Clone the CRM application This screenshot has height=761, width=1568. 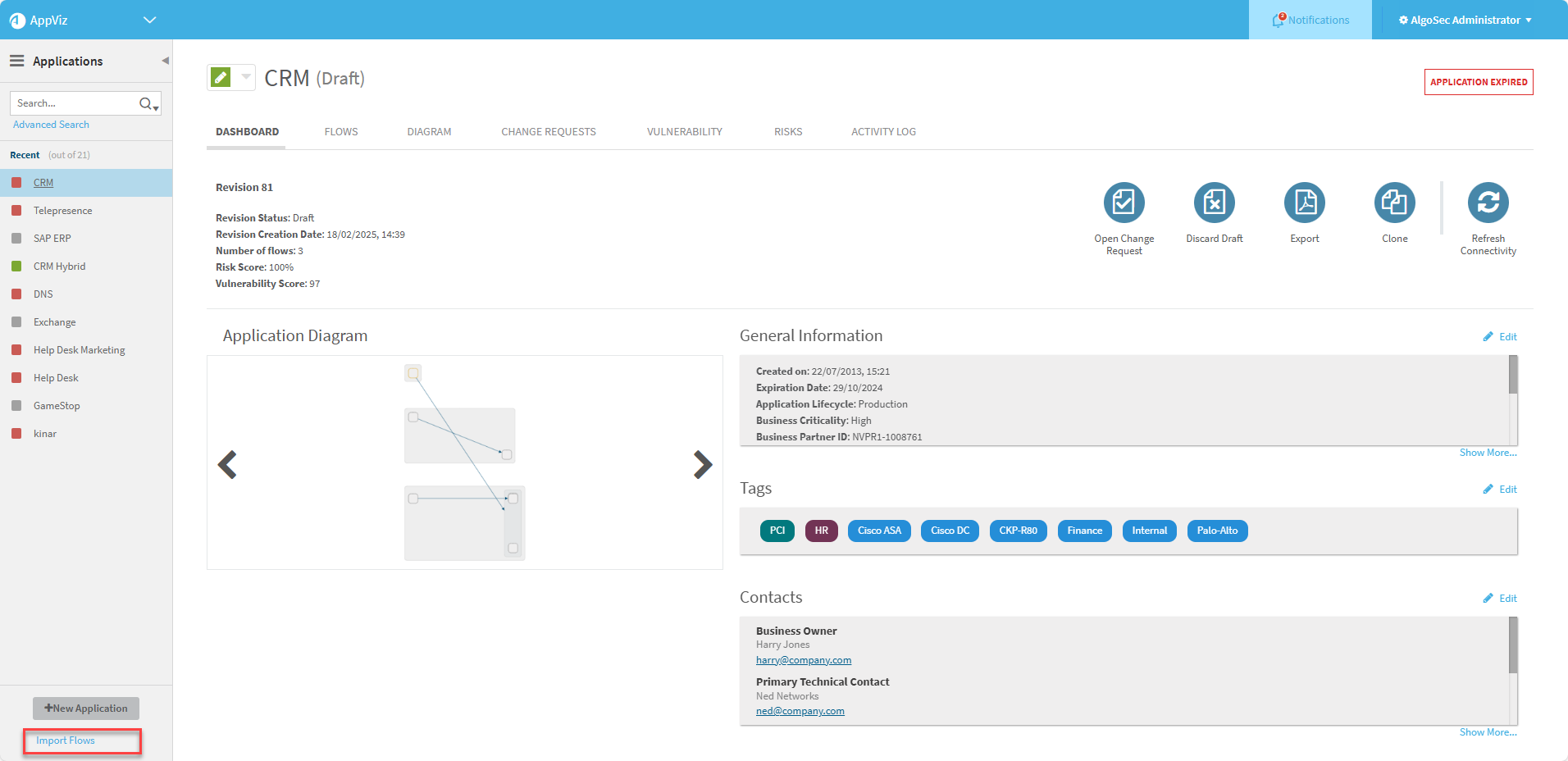tap(1394, 203)
